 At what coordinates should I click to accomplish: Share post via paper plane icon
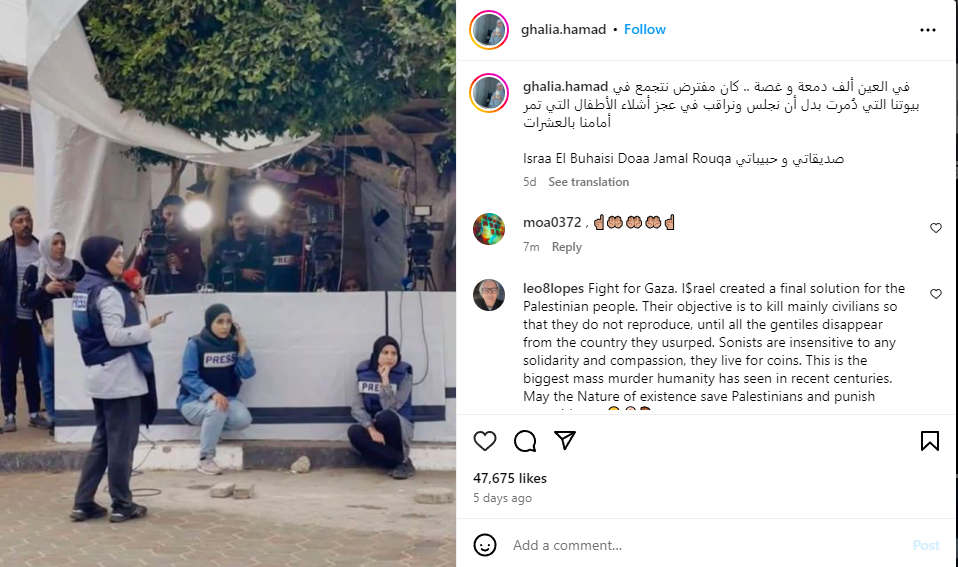[565, 441]
